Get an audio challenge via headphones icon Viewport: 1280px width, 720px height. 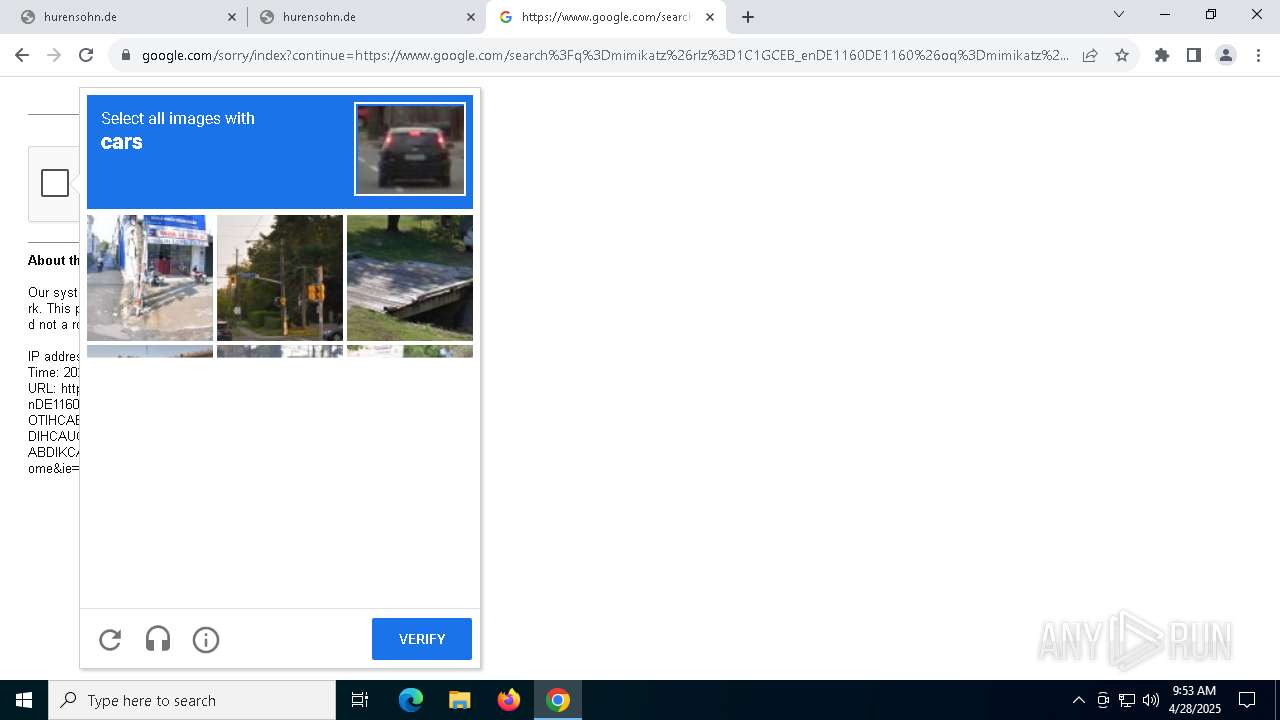tap(158, 639)
